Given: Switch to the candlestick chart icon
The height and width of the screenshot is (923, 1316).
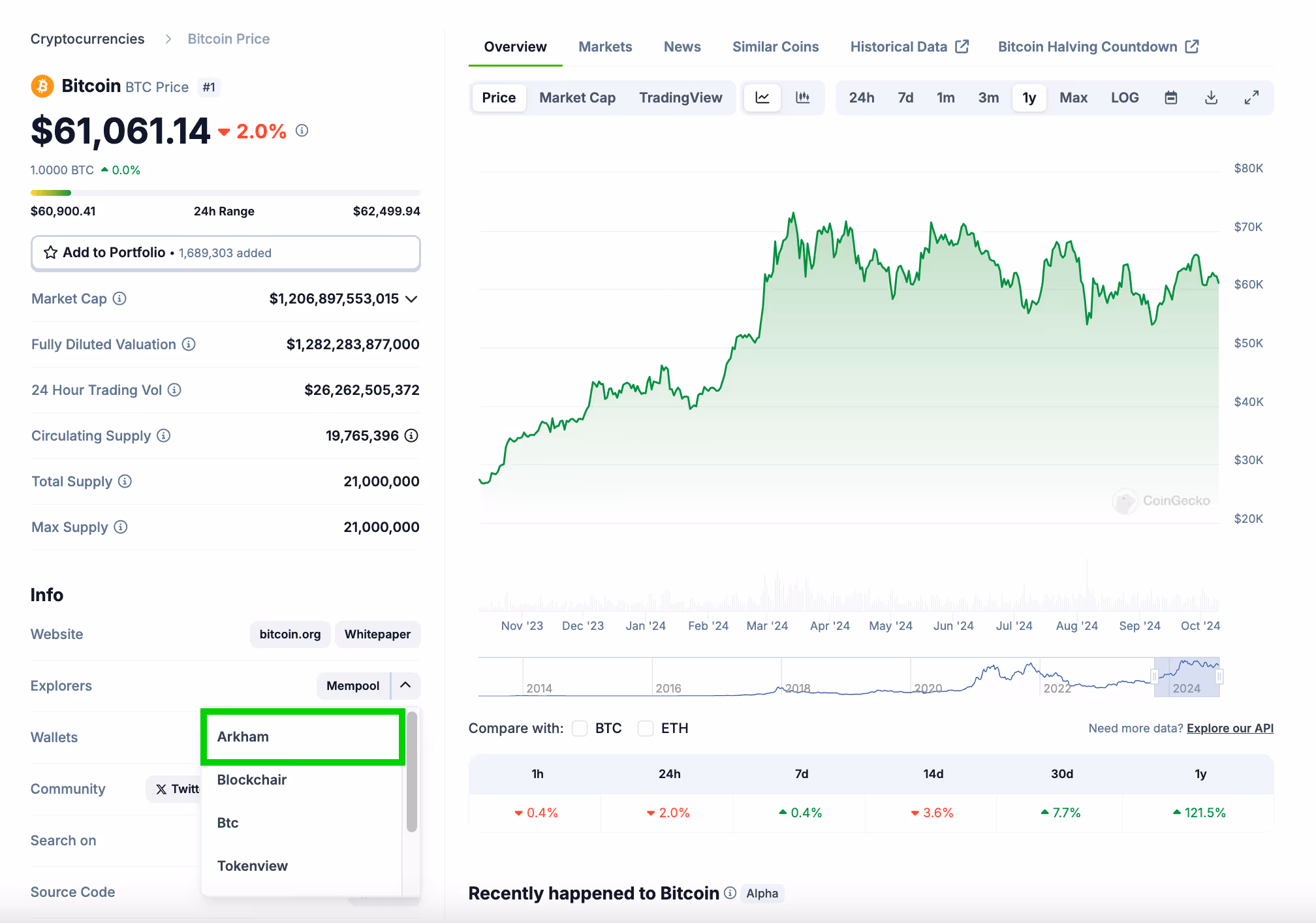Looking at the screenshot, I should coord(802,98).
